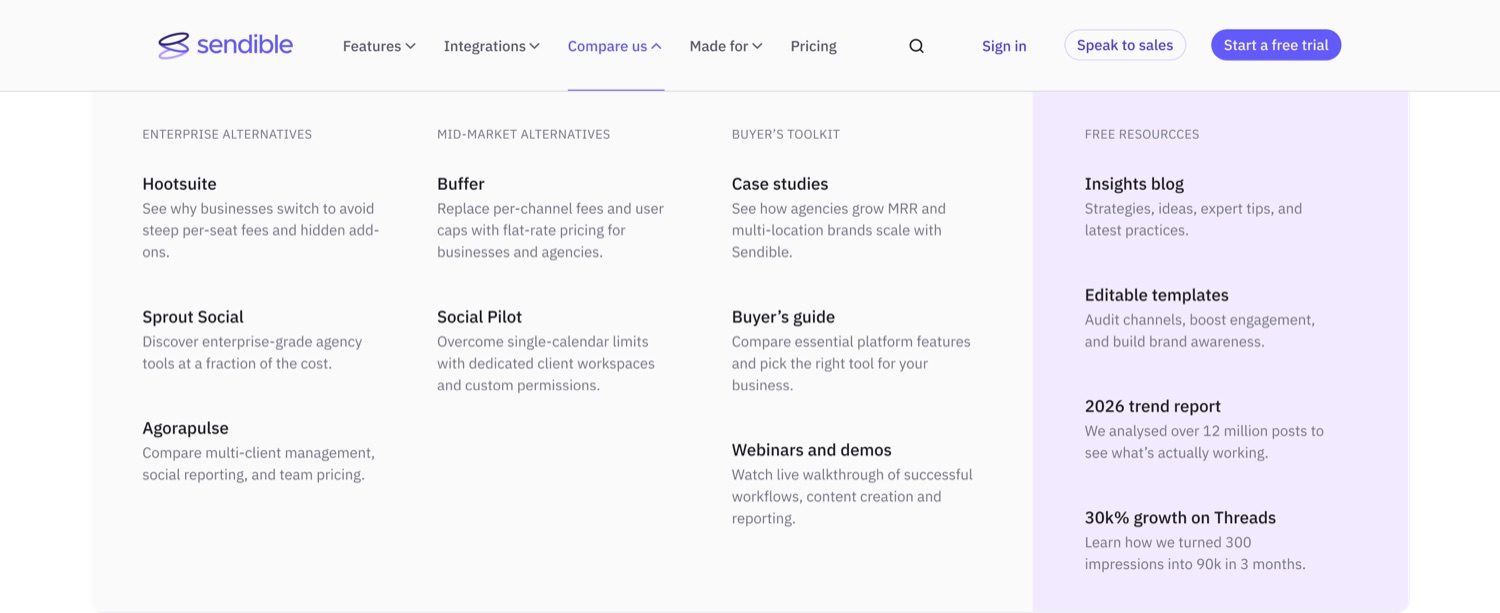Click "Strategies, ideas, expert tips" description

pos(1193,219)
